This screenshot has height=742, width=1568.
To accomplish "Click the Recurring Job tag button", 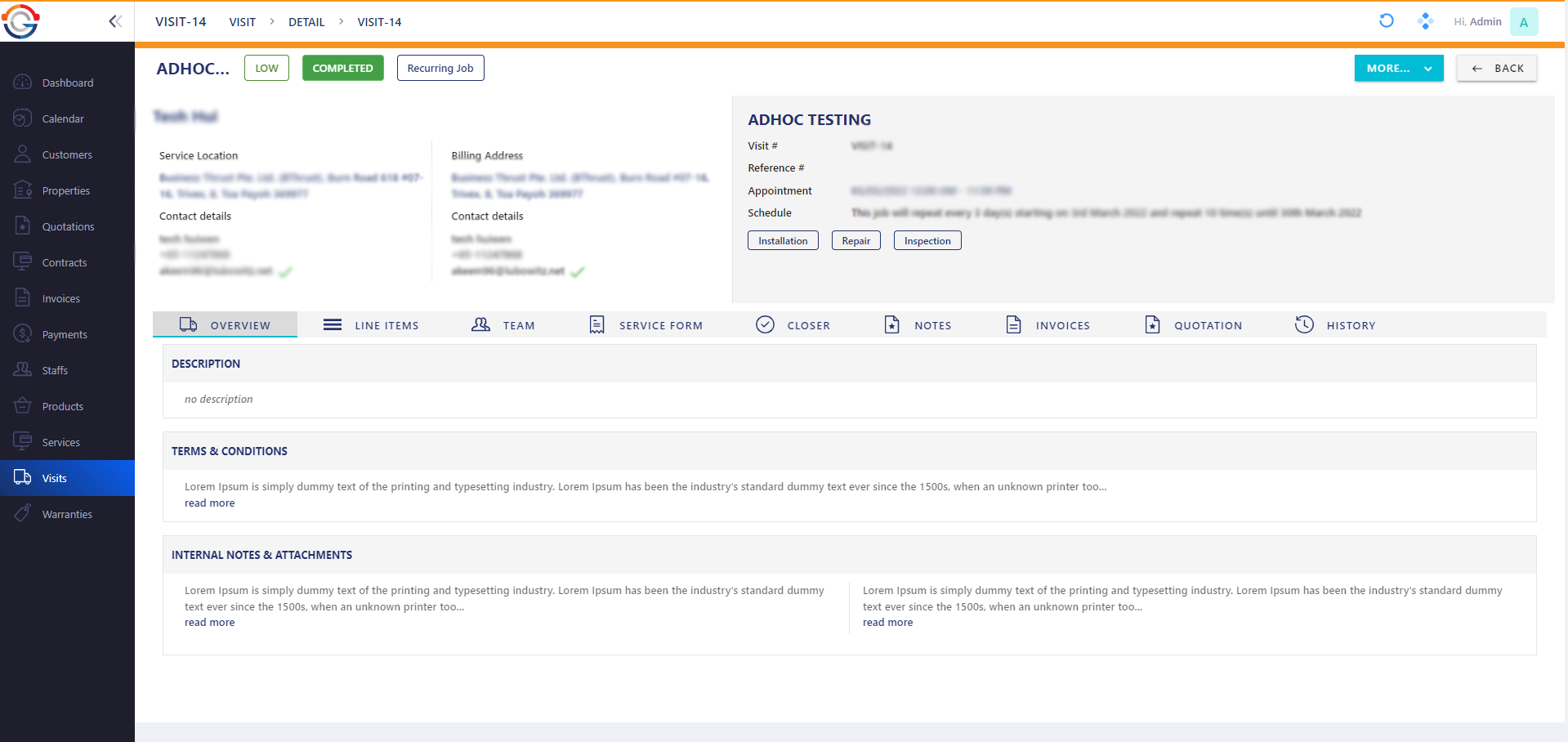I will [440, 69].
